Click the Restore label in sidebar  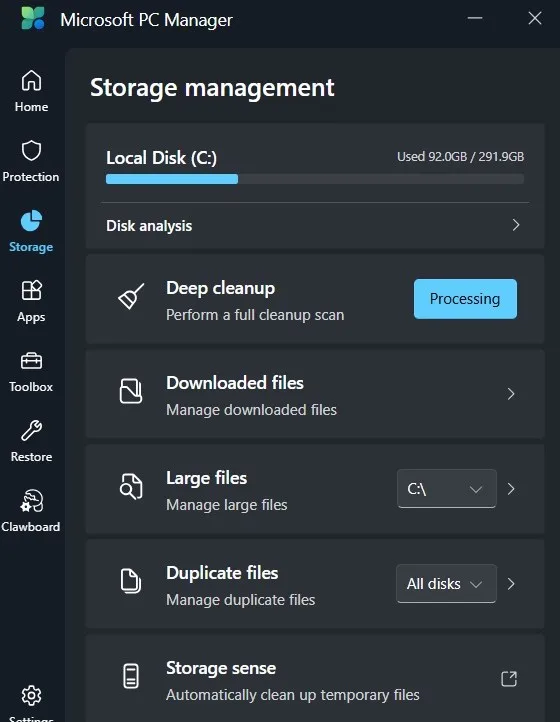[31, 457]
